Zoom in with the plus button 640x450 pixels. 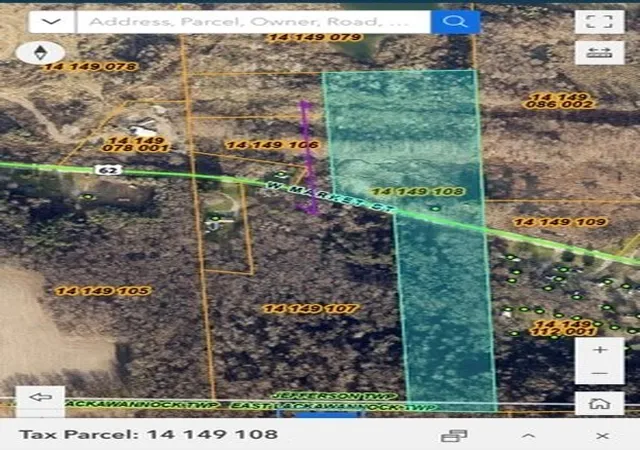point(599,350)
